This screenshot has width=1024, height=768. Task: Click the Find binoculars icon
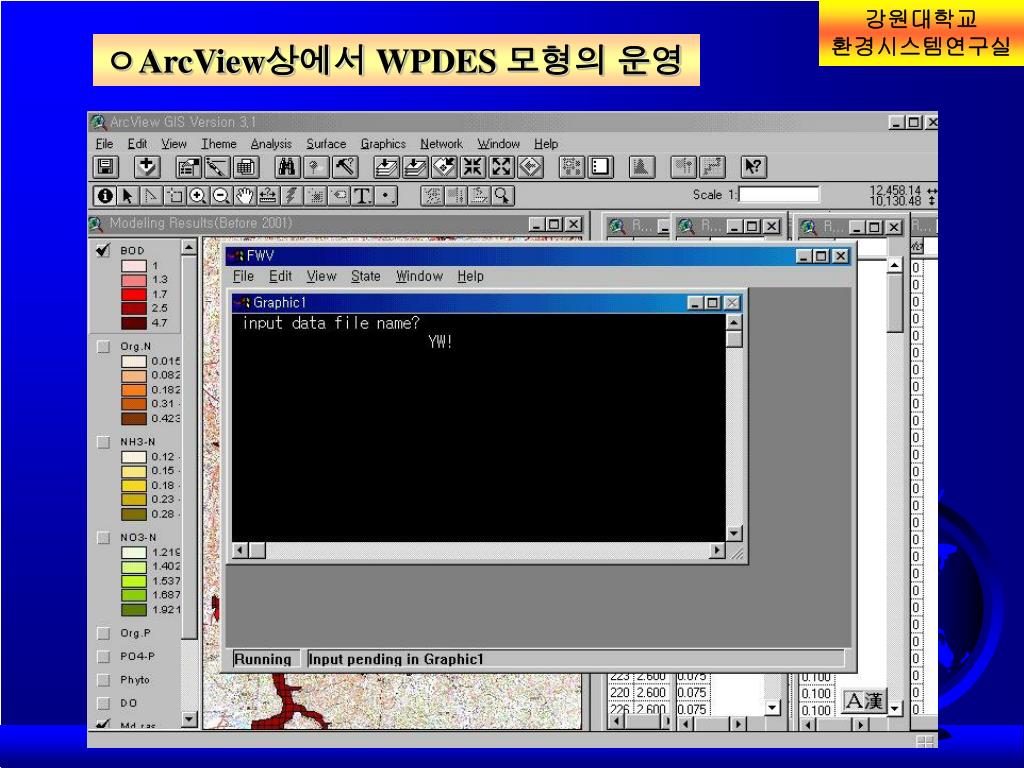[287, 167]
